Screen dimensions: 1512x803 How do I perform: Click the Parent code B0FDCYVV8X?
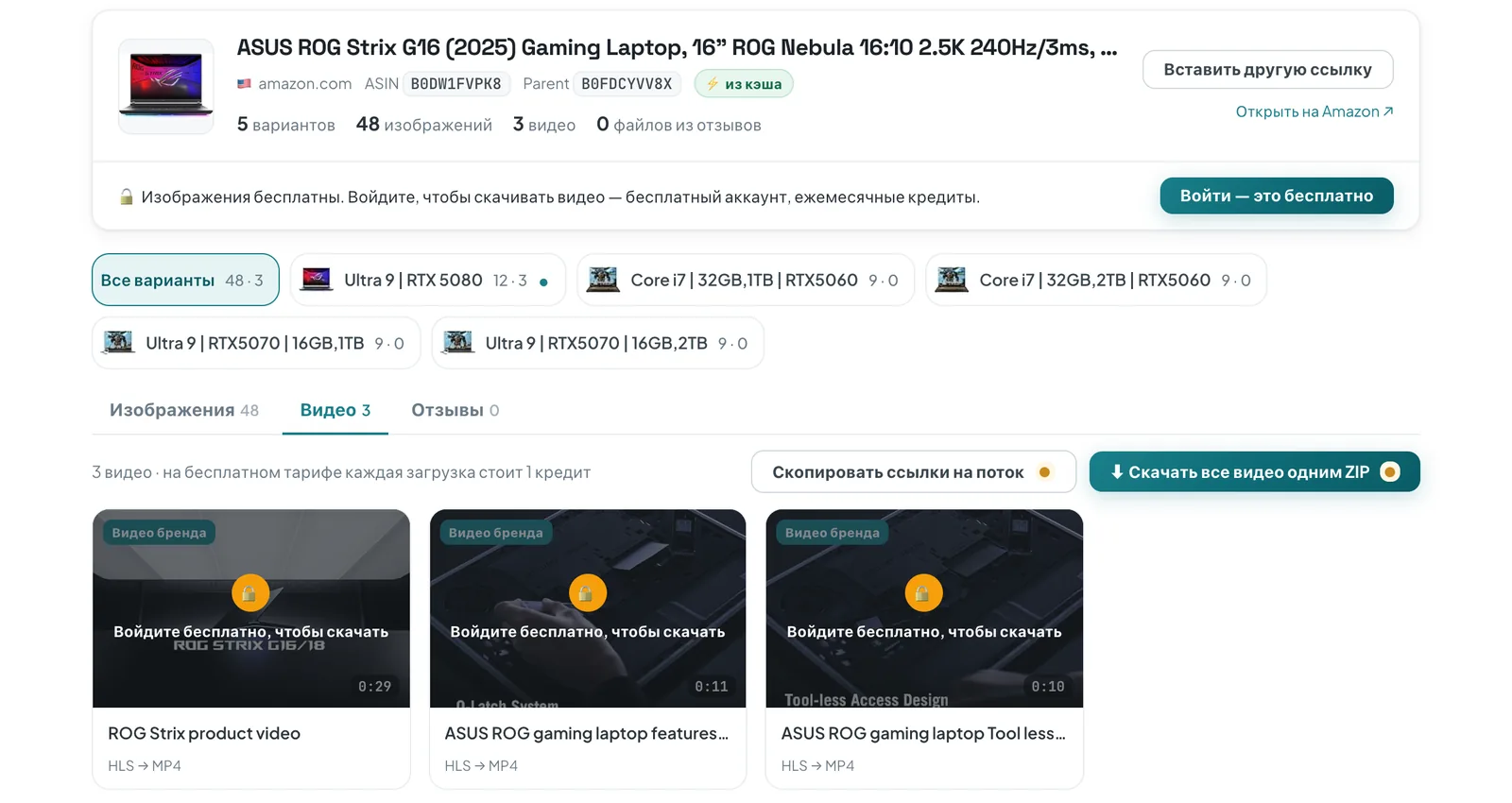(x=627, y=84)
